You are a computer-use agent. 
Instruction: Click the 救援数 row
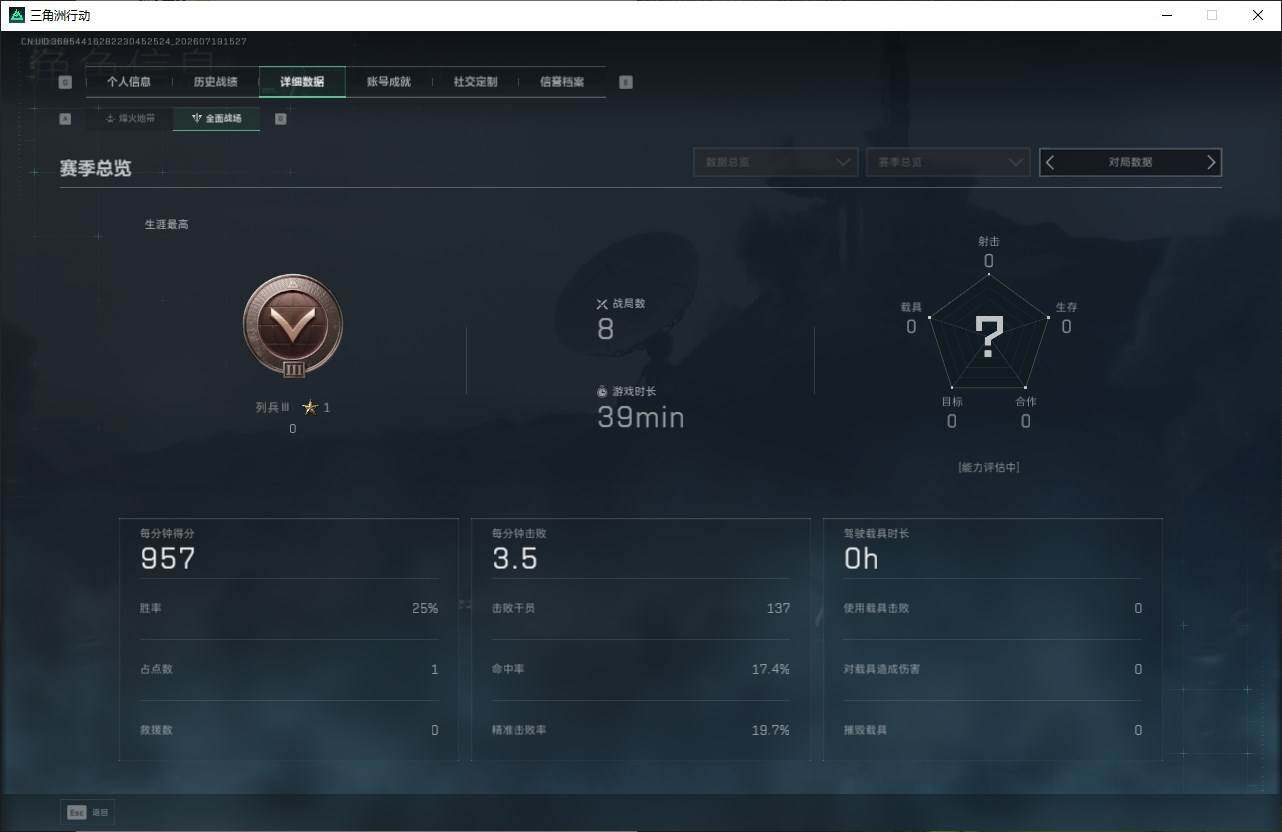(x=289, y=730)
